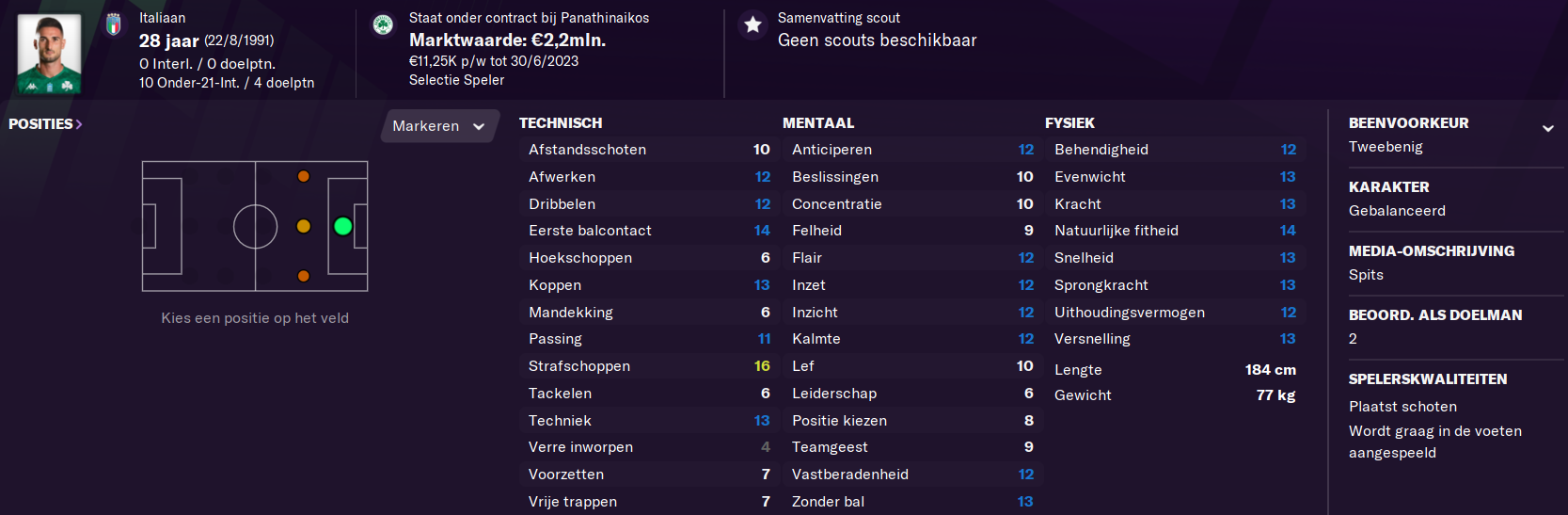This screenshot has width=1568, height=515.
Task: Click the Anticiperen attribute row
Action: 912,150
